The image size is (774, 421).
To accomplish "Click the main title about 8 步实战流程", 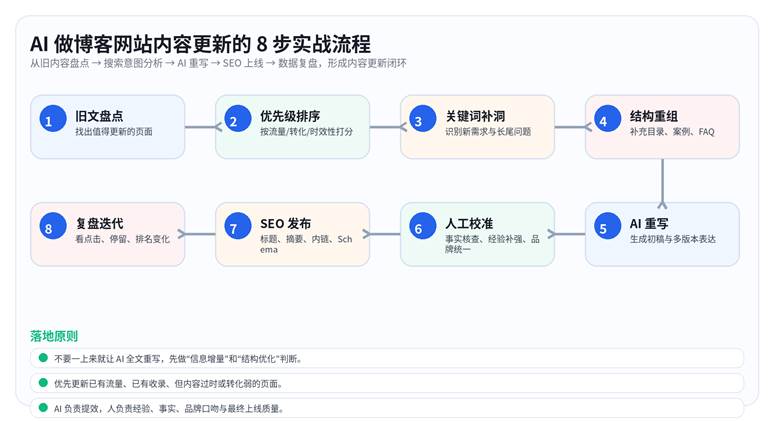I will click(200, 43).
